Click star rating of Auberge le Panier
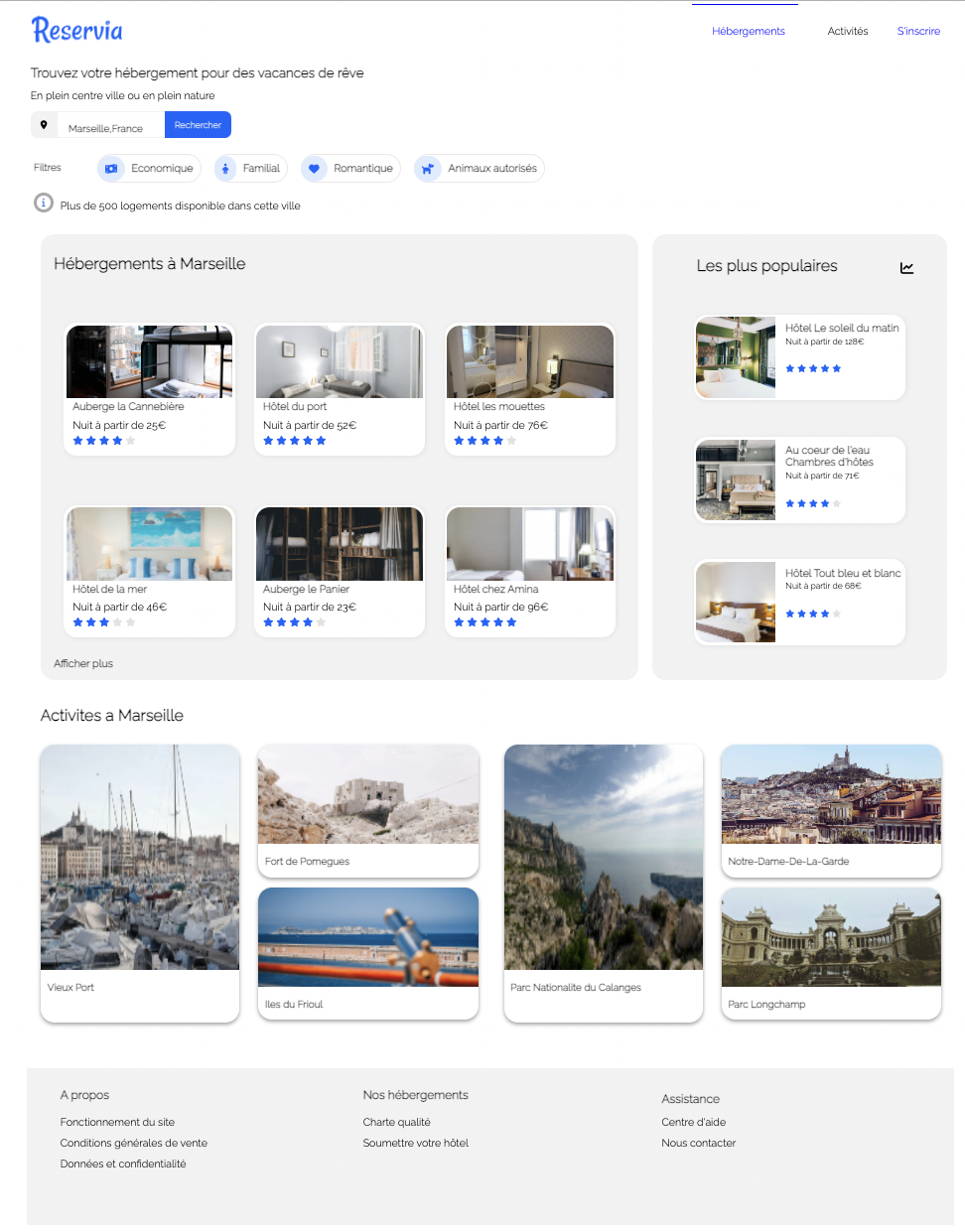Viewport: 965px width, 1232px height. coord(294,622)
